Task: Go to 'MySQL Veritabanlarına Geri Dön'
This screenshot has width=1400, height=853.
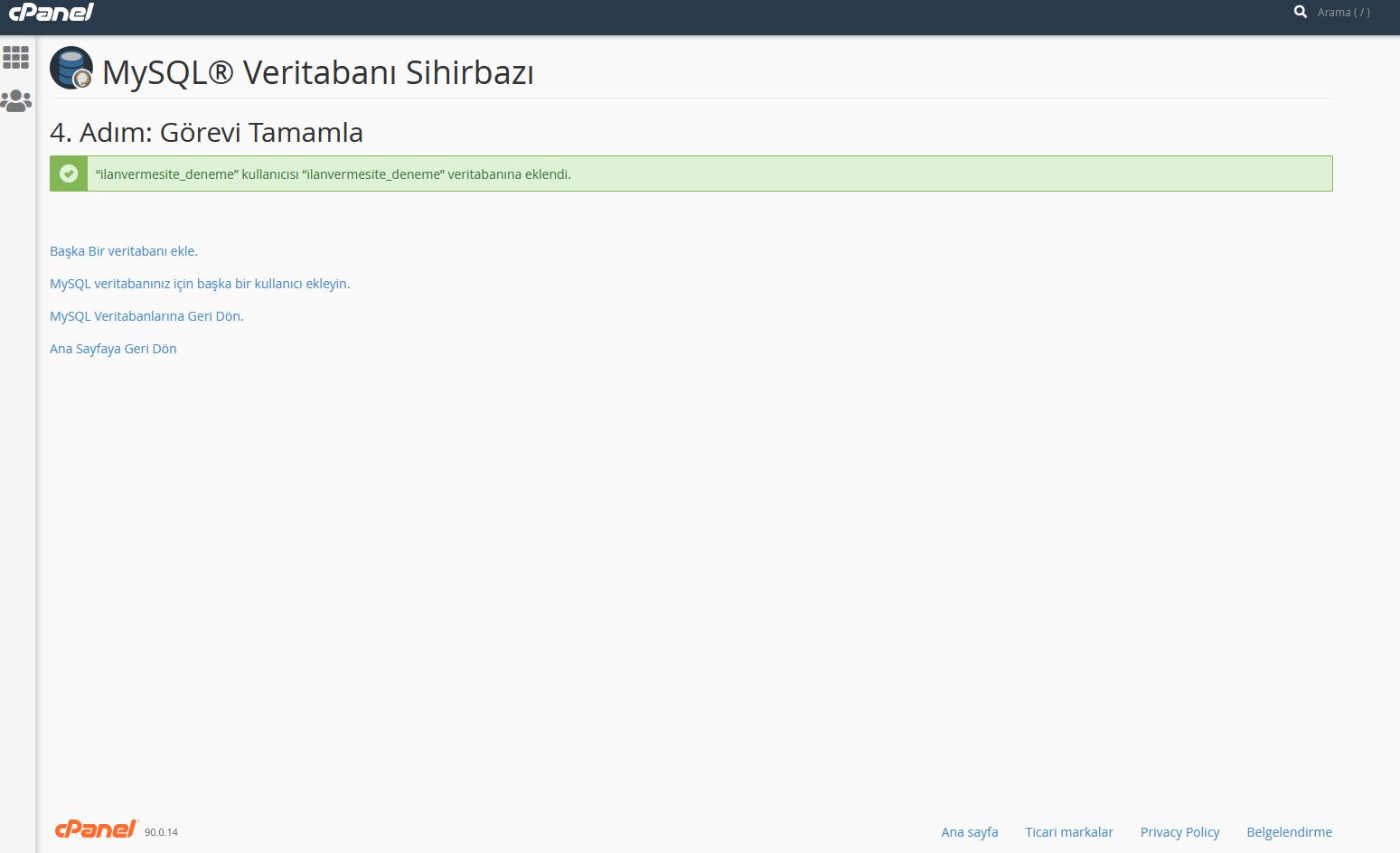Action: pyautogui.click(x=146, y=316)
